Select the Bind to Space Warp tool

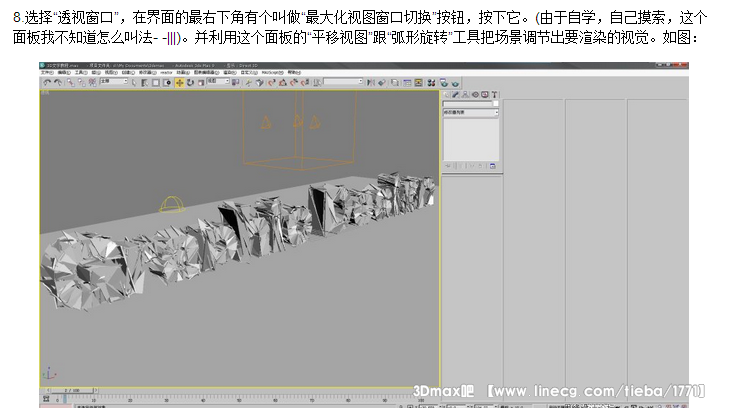92,82
